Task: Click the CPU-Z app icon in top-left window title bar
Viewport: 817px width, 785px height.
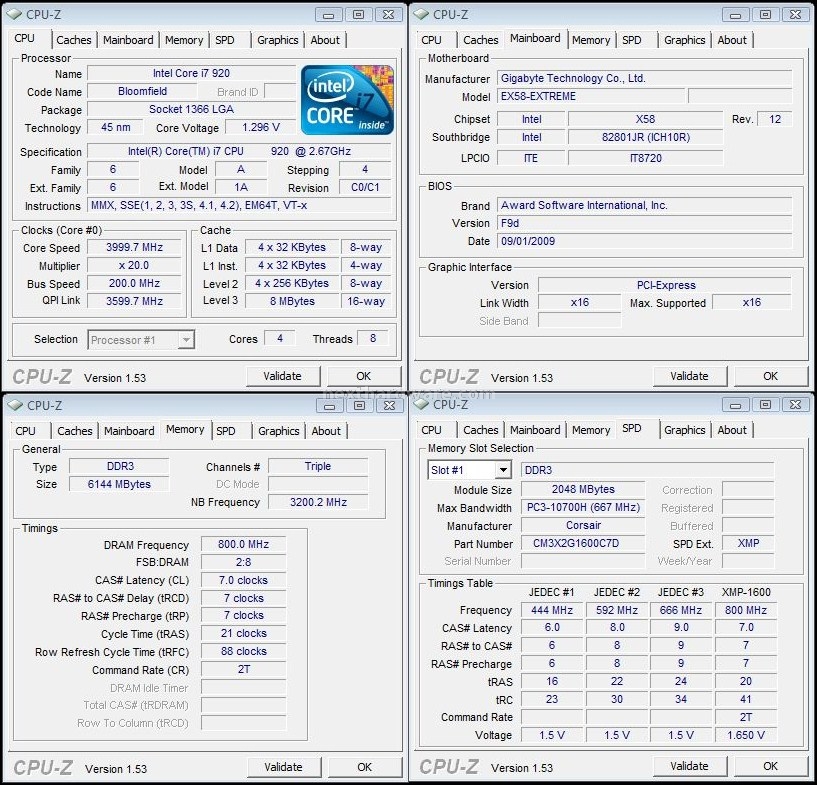Action: pos(14,14)
